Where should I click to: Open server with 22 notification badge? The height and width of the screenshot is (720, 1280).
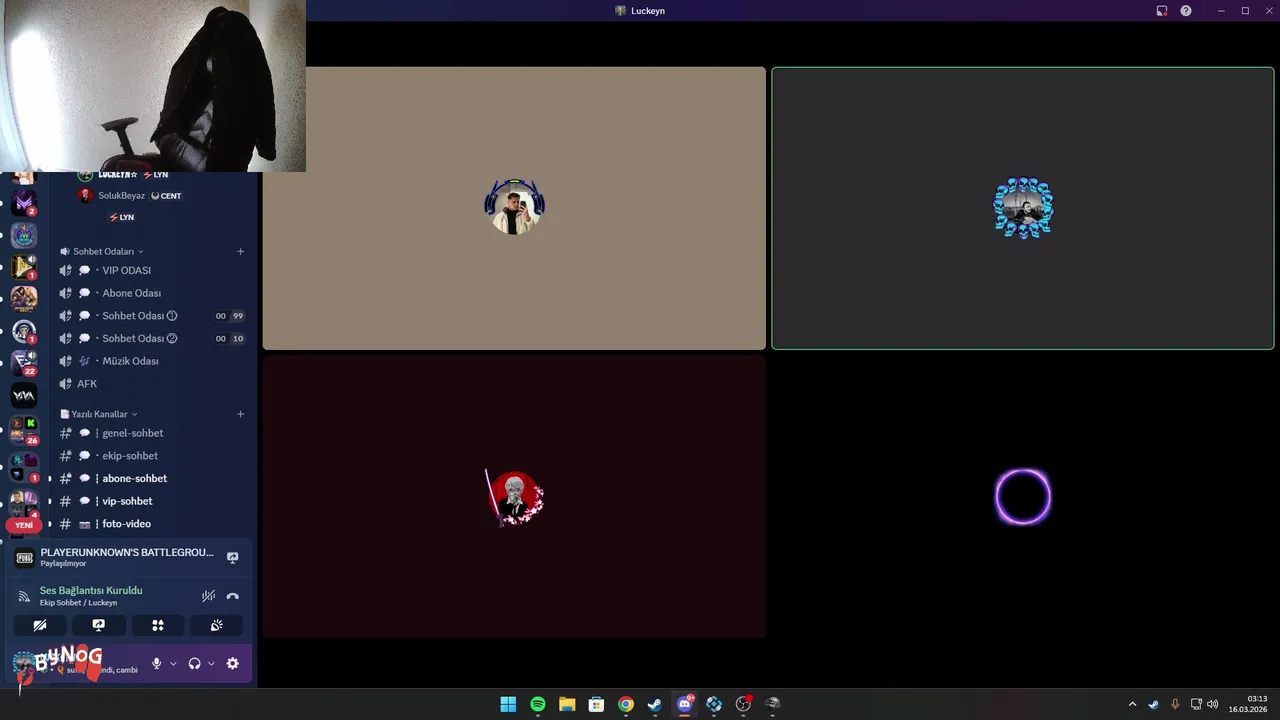24,362
